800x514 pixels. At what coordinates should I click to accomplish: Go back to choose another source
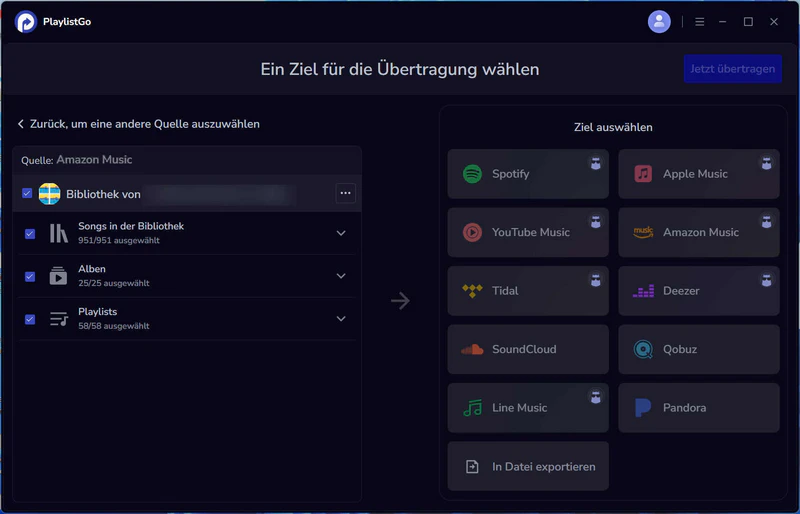point(138,124)
